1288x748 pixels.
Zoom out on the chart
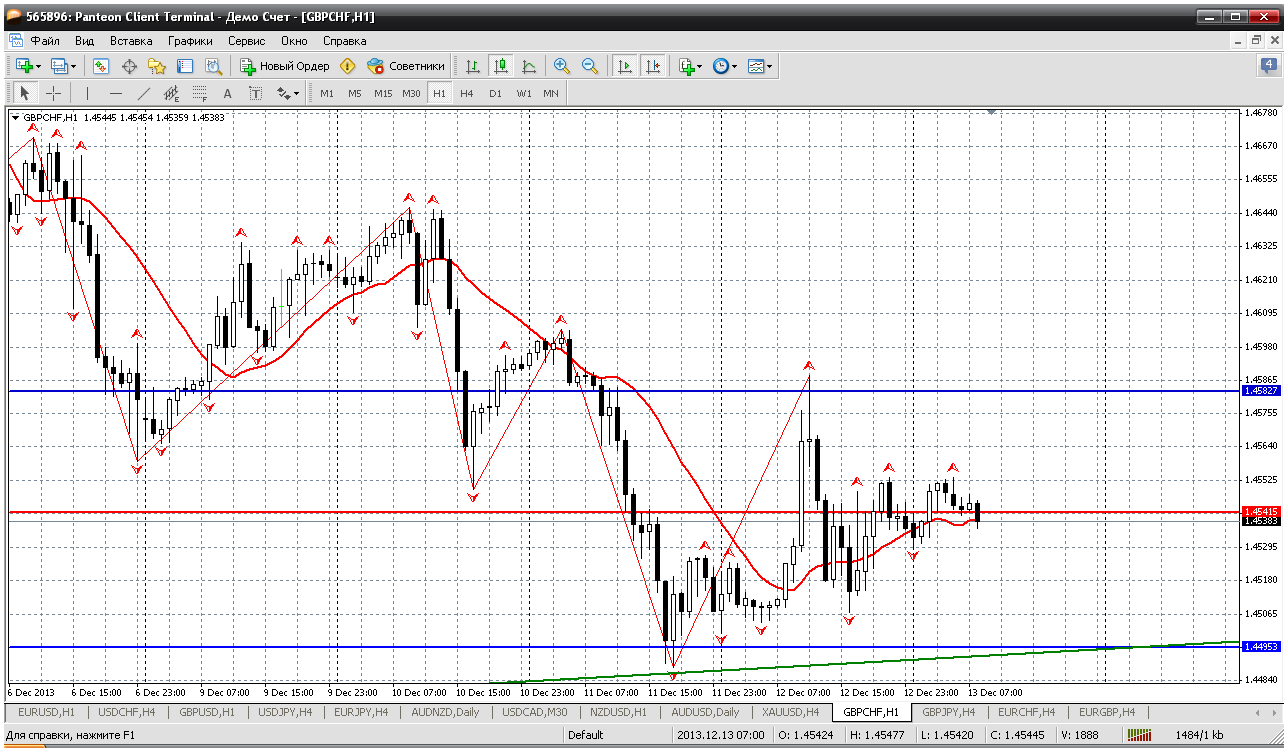(x=590, y=66)
